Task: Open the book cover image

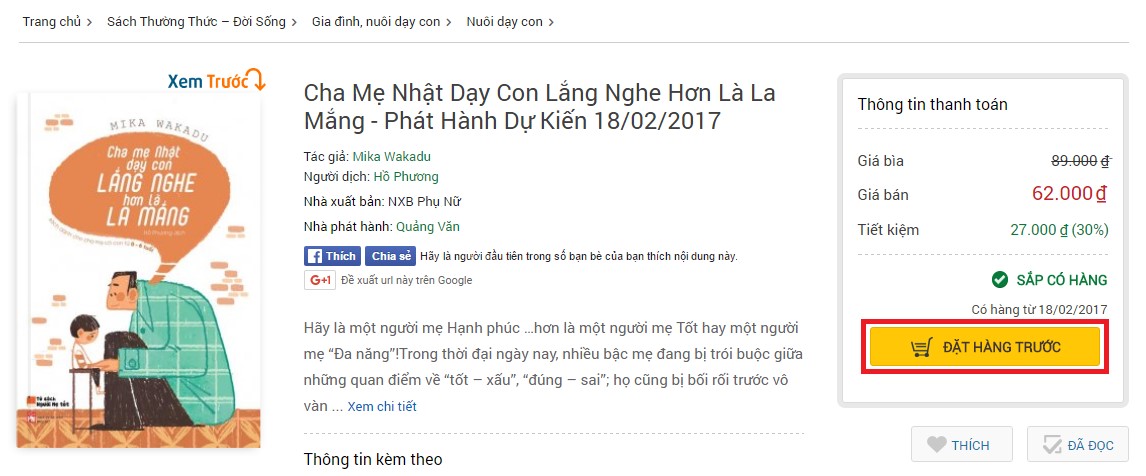Action: 139,269
